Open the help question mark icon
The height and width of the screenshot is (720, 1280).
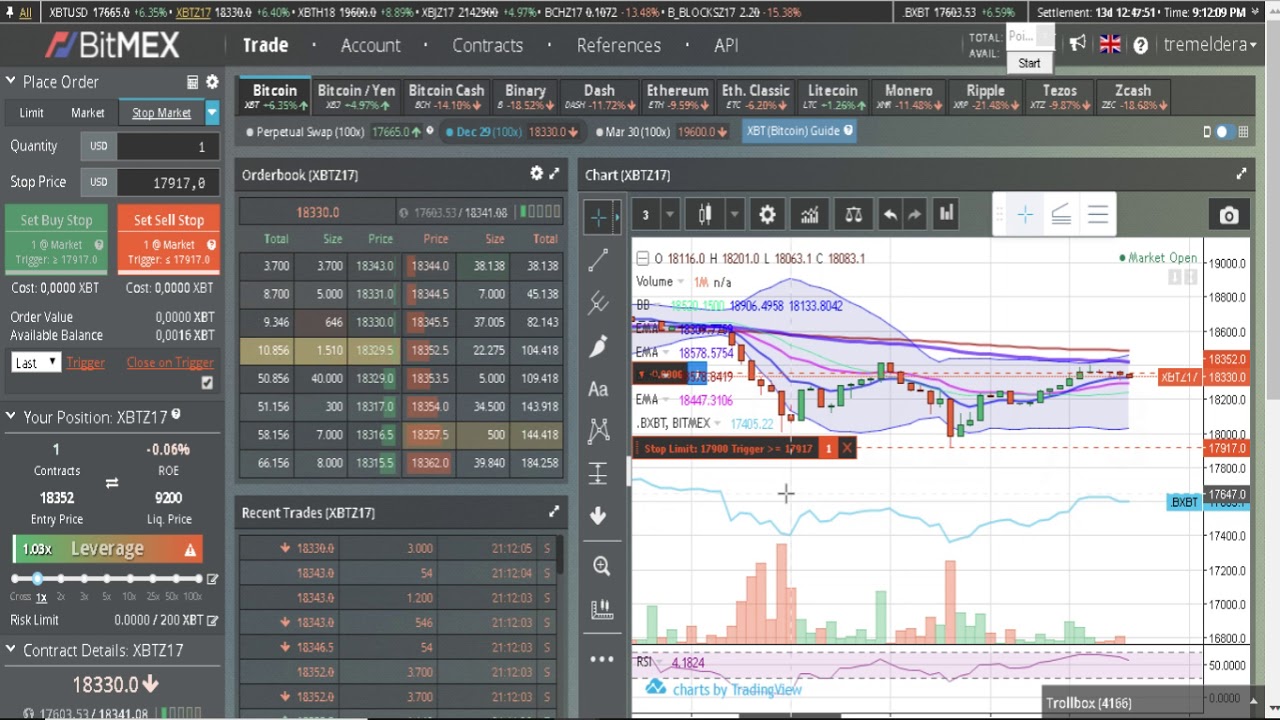[1140, 45]
